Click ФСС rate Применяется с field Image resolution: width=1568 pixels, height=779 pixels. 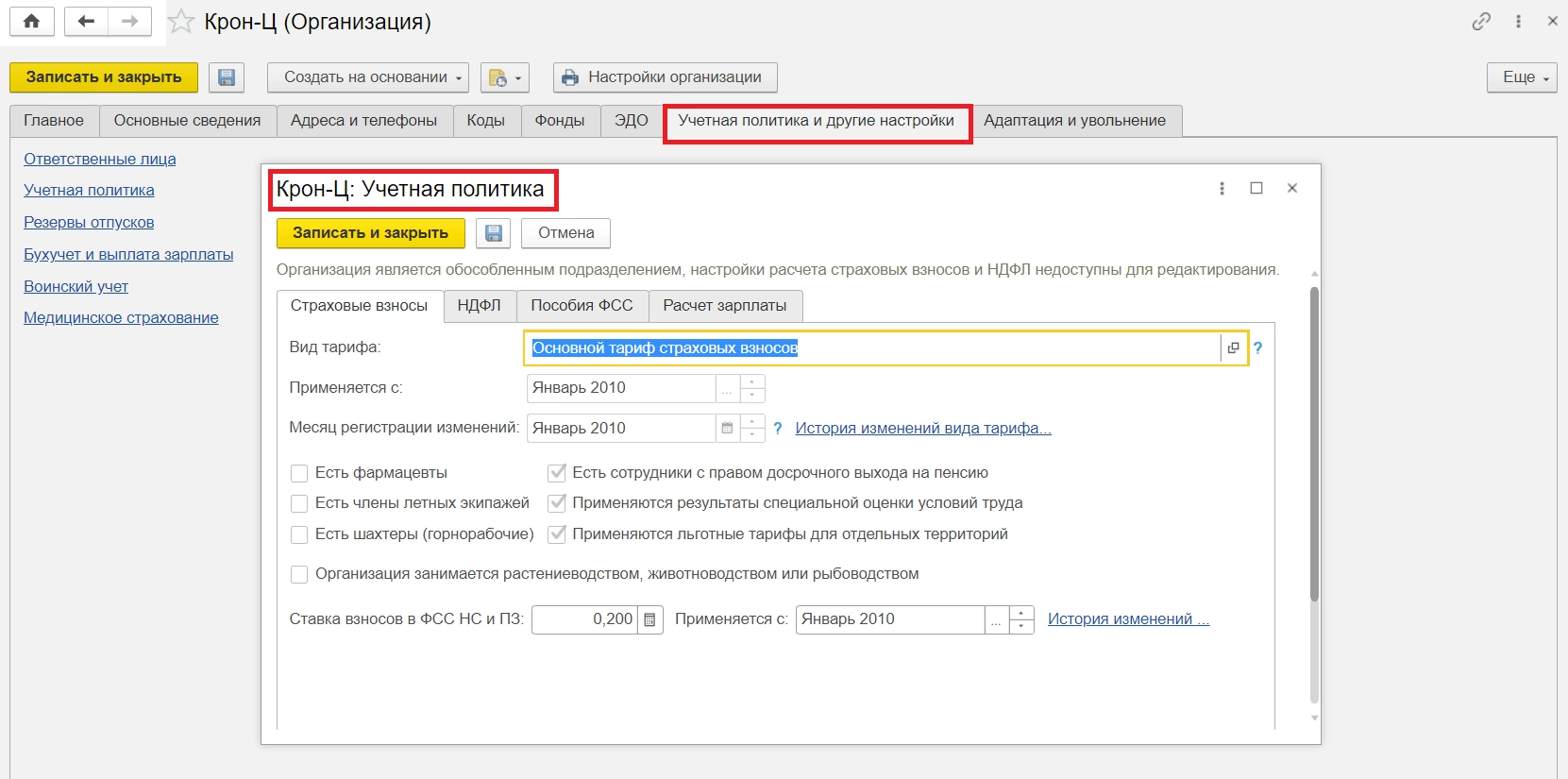[890, 619]
